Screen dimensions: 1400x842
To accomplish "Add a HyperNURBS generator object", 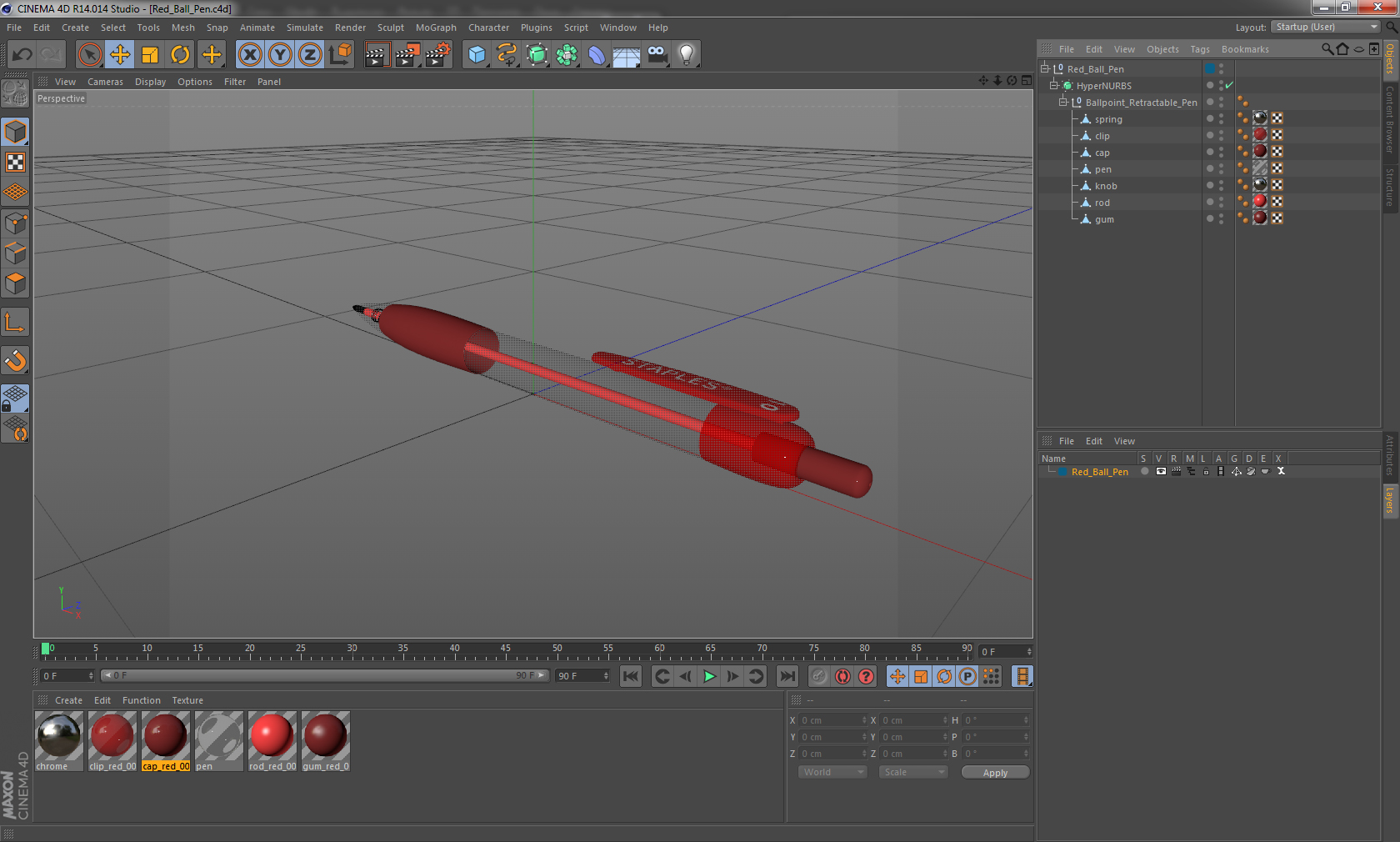I will [537, 55].
